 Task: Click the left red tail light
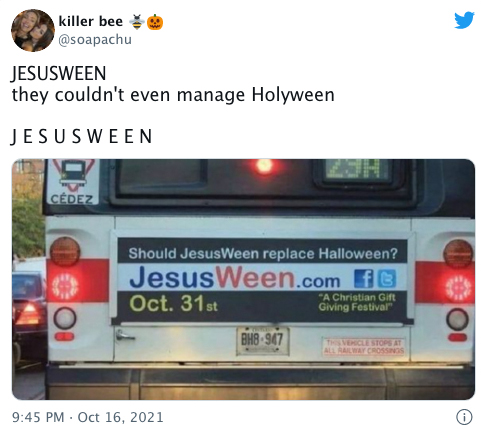(x=65, y=286)
